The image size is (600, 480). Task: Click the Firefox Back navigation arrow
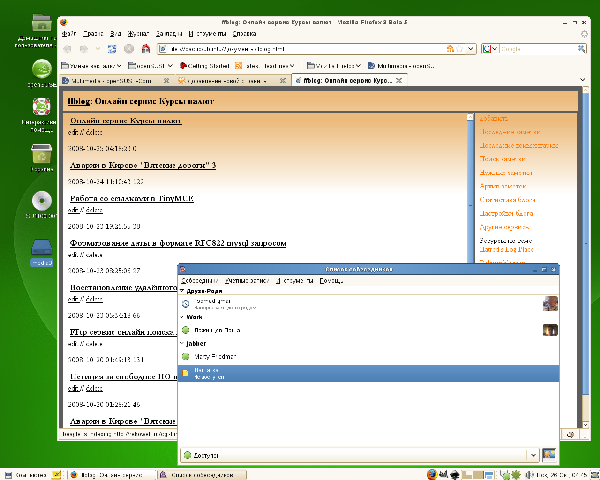(x=68, y=48)
